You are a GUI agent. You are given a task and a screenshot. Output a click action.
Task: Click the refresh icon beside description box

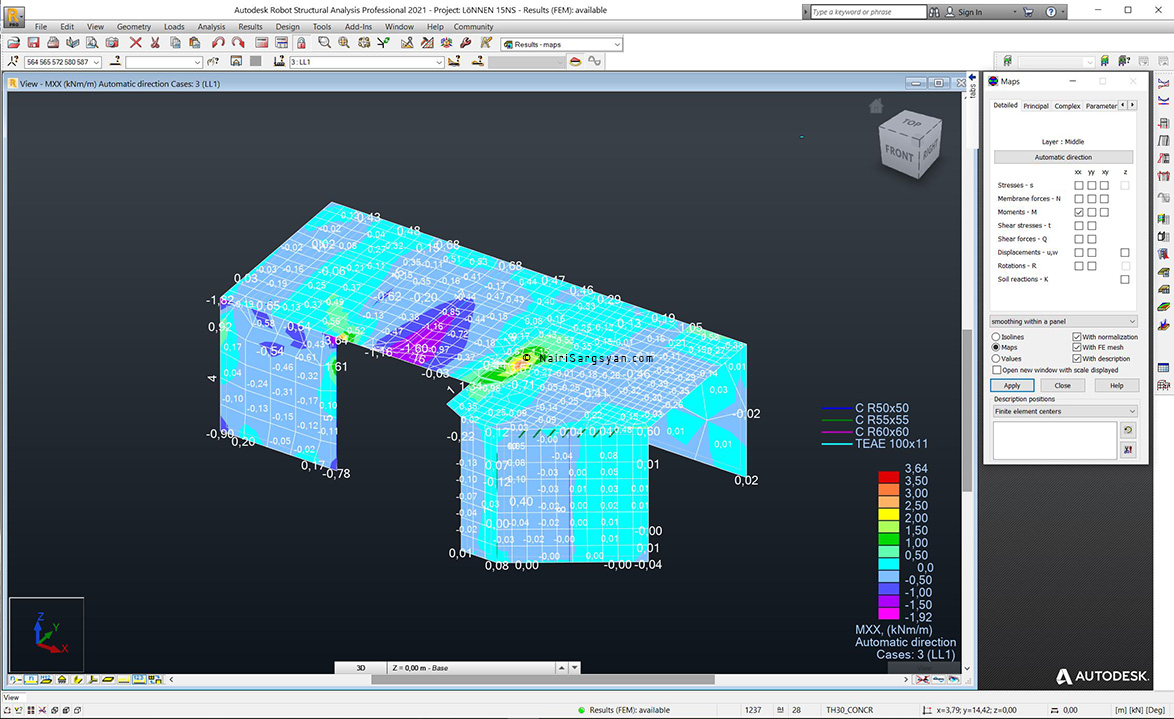pyautogui.click(x=1128, y=430)
